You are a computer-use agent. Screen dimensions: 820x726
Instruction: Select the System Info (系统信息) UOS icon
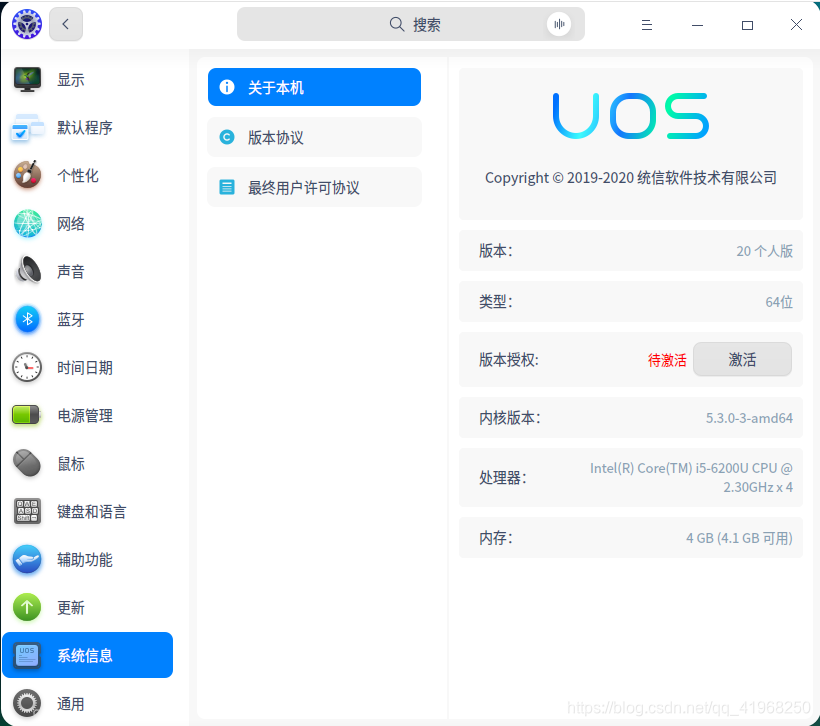tap(27, 655)
